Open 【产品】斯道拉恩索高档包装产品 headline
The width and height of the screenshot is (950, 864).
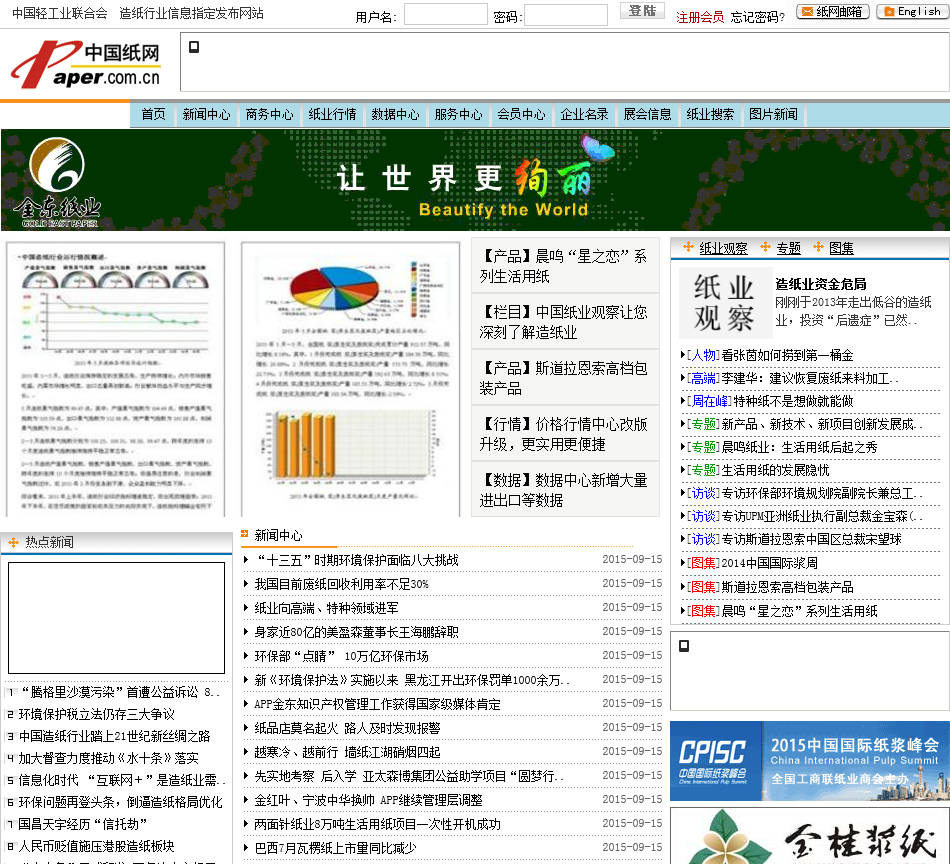pos(565,377)
